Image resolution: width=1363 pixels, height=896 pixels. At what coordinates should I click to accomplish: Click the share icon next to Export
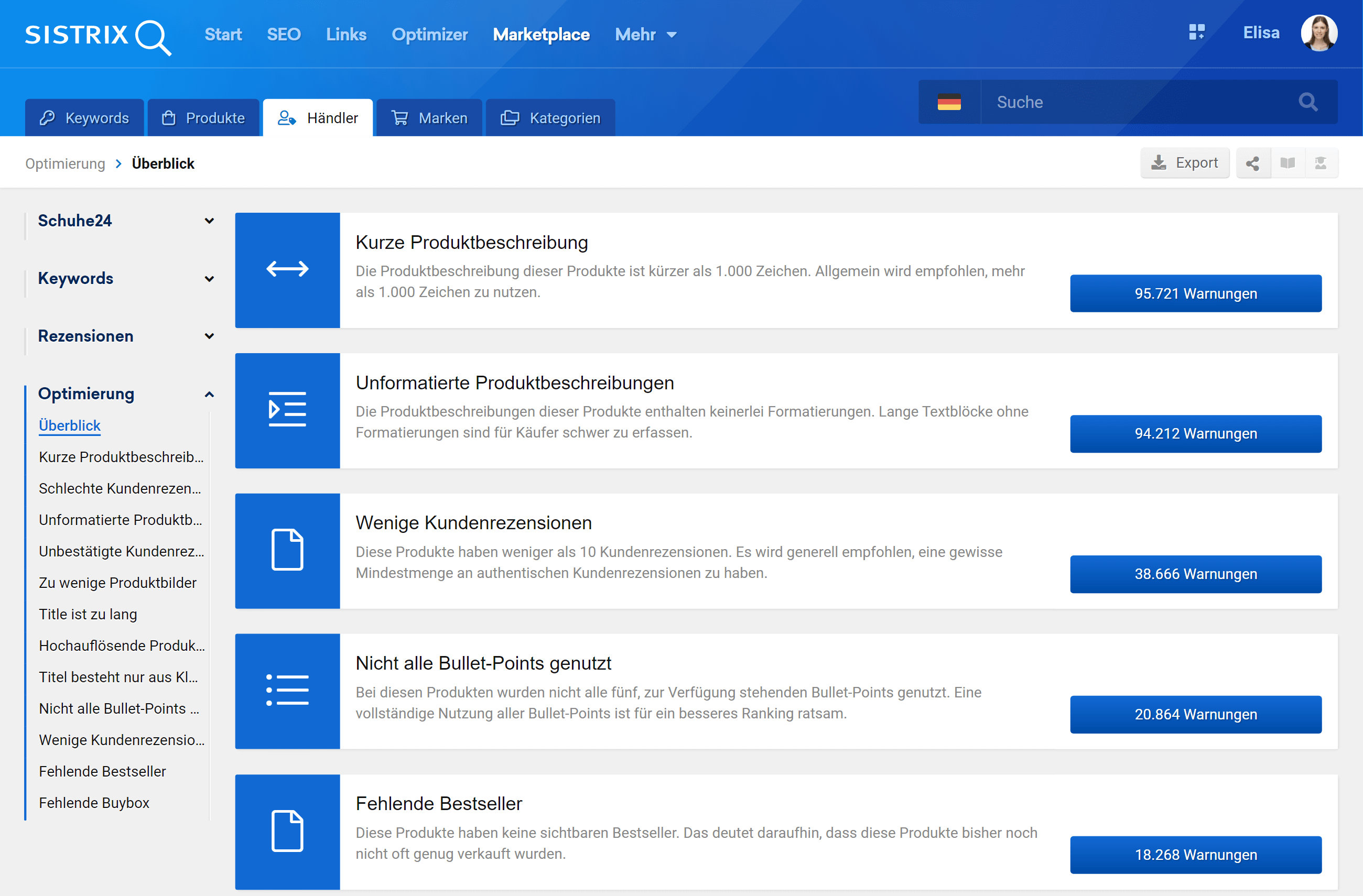1252,163
